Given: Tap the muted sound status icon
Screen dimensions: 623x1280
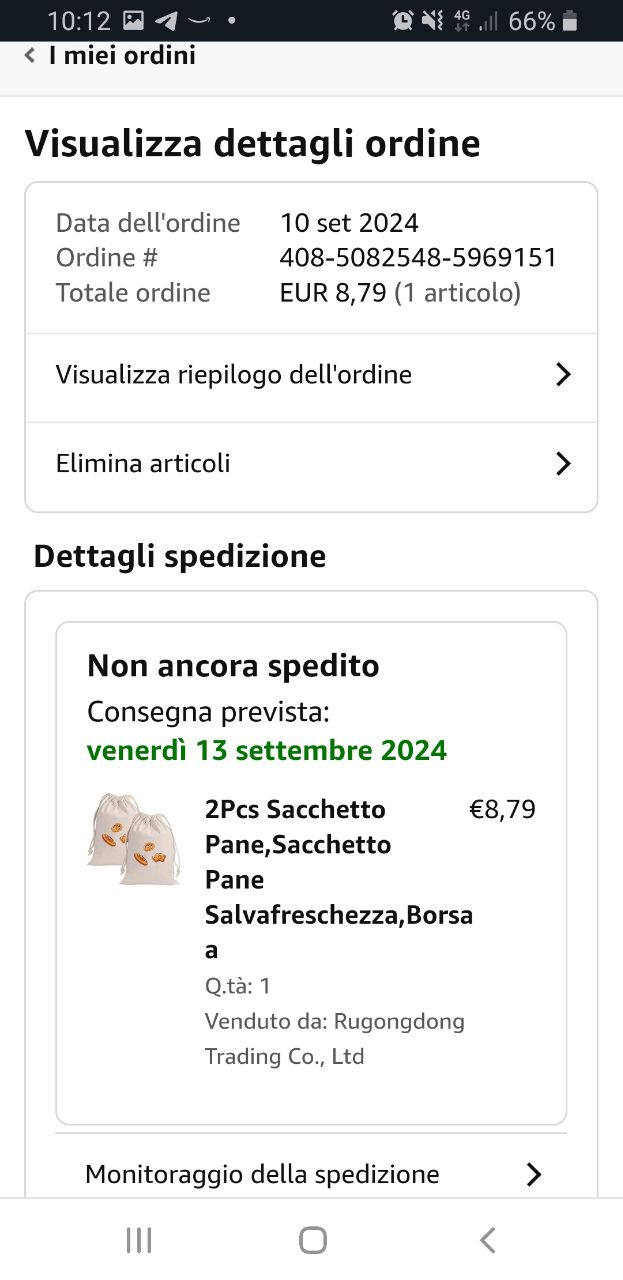Looking at the screenshot, I should (x=432, y=21).
